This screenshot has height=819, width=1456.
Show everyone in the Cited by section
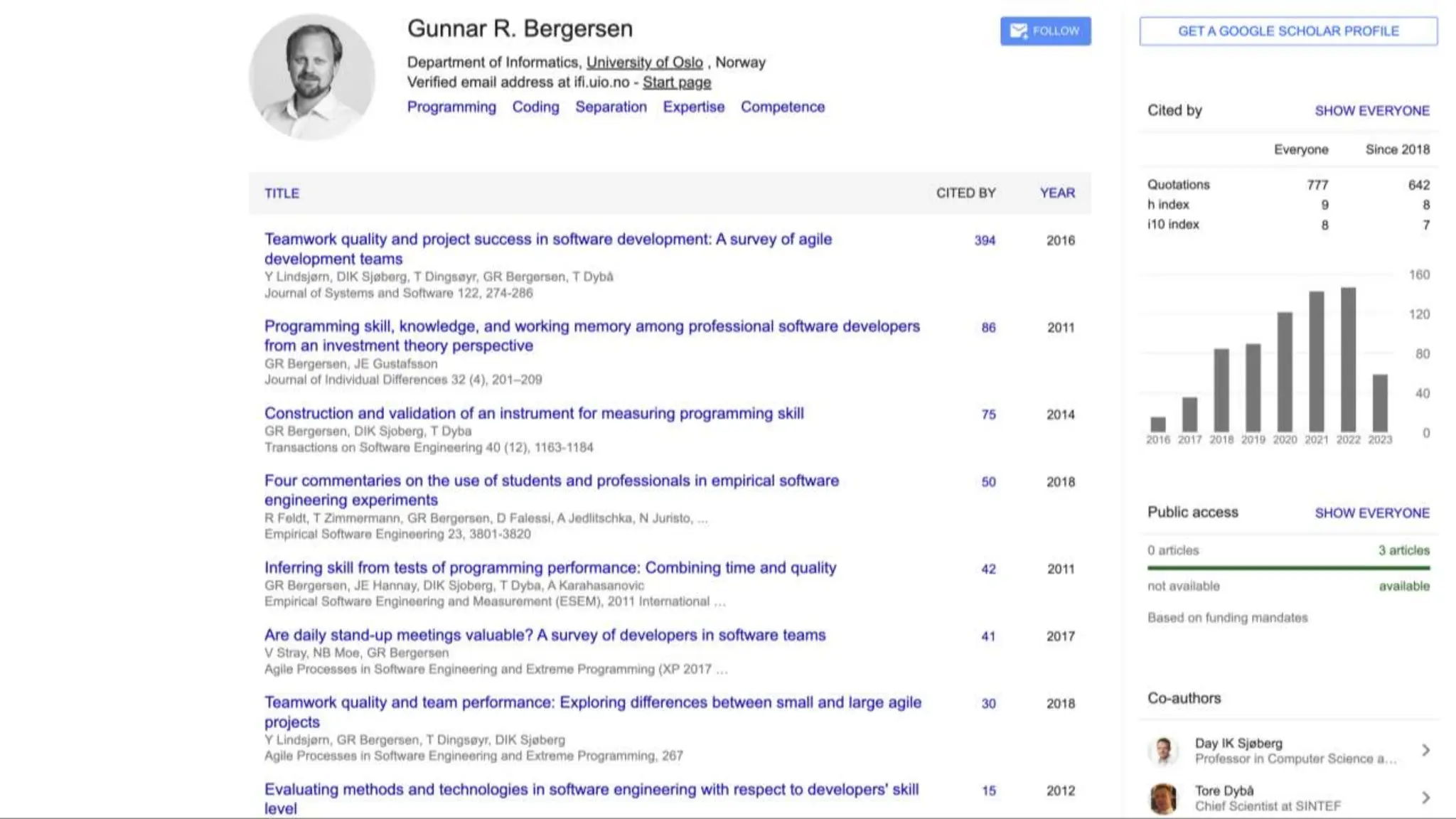[1371, 111]
